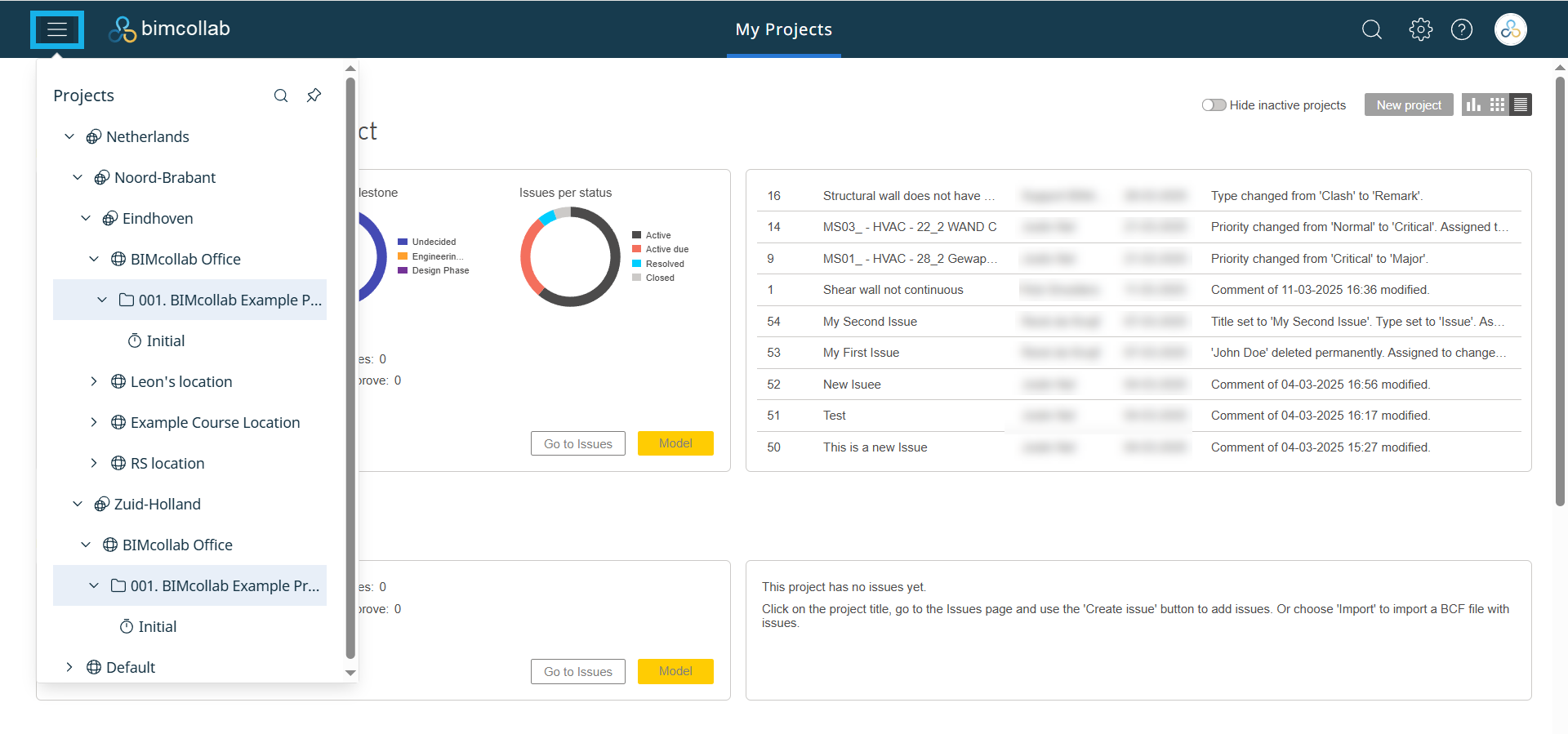Click the New project button
Image resolution: width=1568 pixels, height=734 pixels.
pyautogui.click(x=1409, y=105)
